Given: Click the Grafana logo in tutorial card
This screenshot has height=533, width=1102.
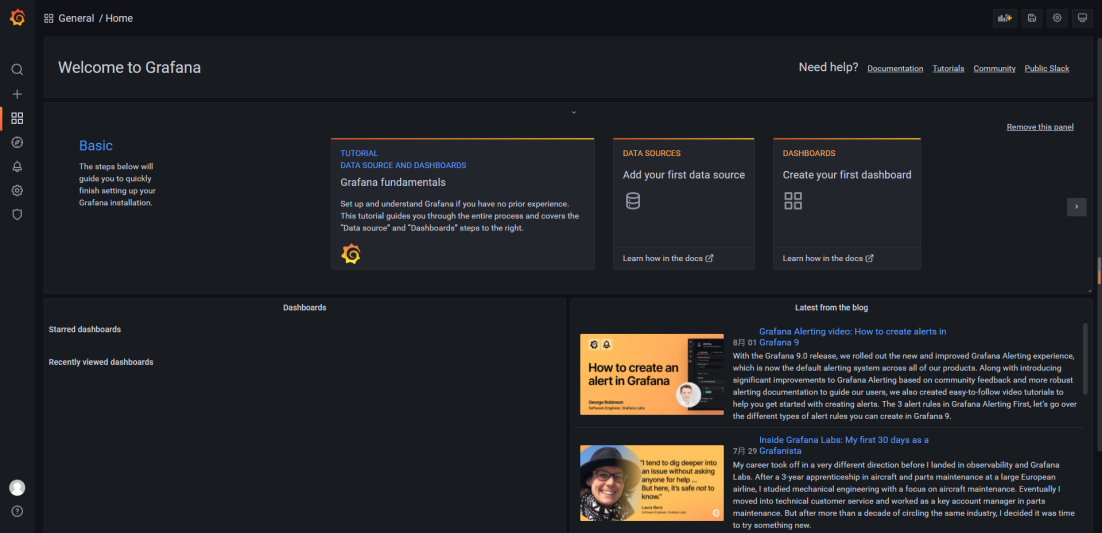Looking at the screenshot, I should (351, 254).
